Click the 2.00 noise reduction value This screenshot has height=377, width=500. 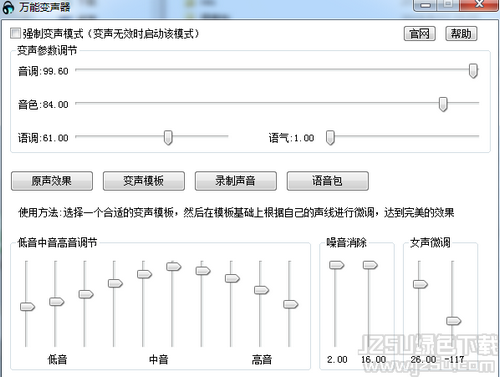337,360
